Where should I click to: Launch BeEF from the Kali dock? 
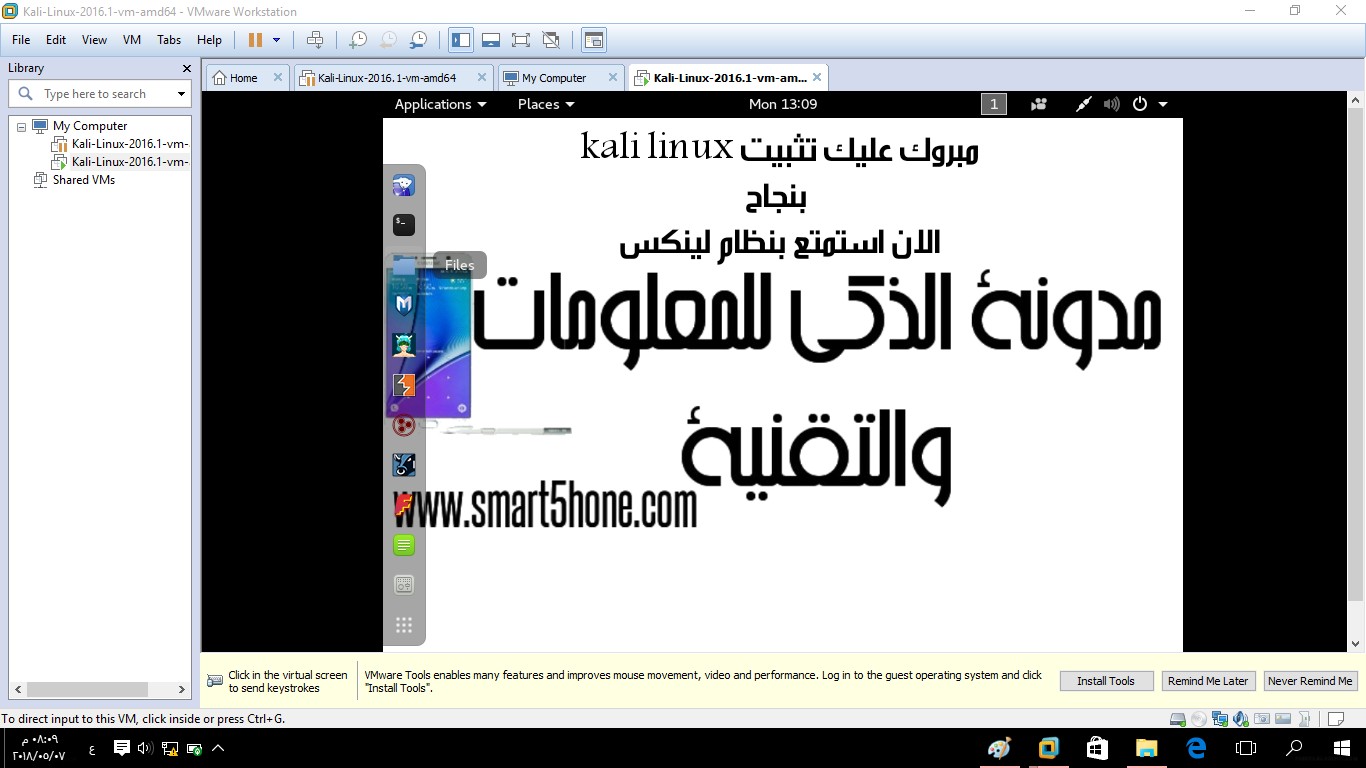(404, 465)
